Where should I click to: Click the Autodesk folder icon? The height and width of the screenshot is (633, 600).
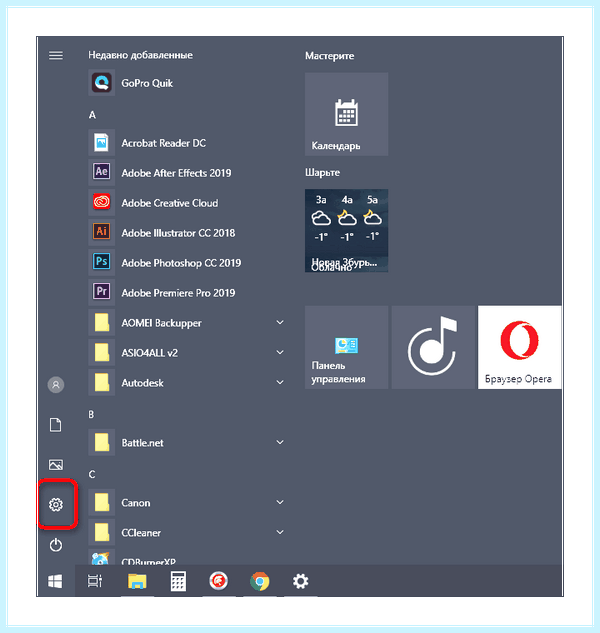coord(101,382)
